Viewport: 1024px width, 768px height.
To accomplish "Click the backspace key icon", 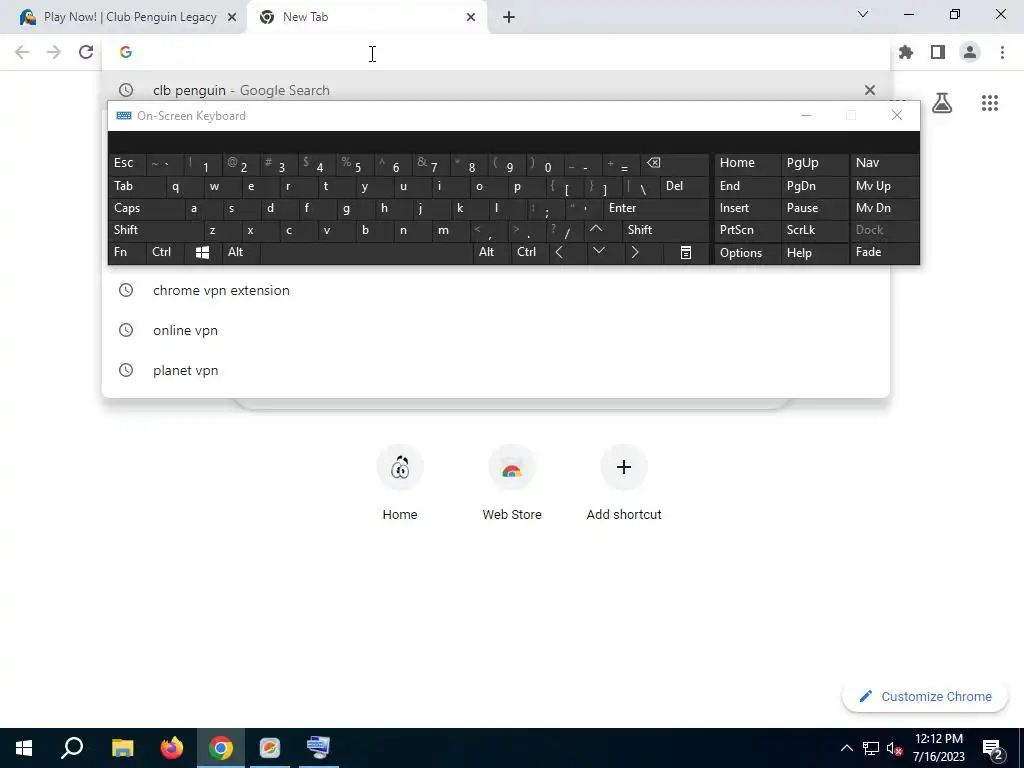I will click(675, 163).
